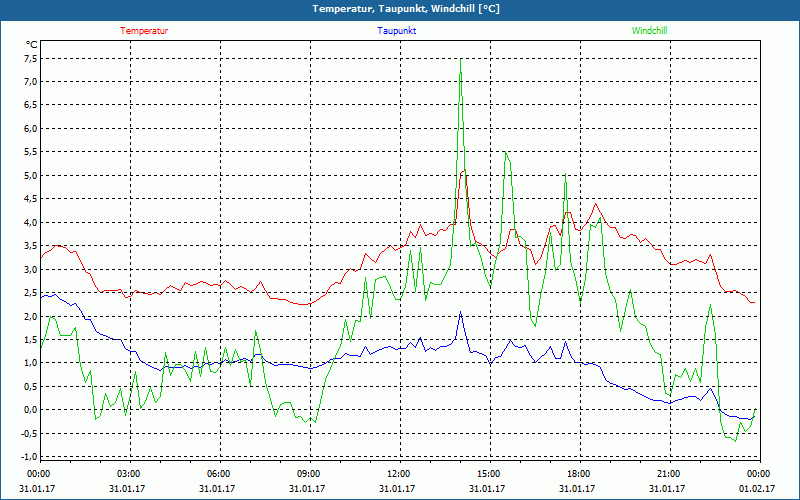Click the 21:00 time label

pos(668,474)
